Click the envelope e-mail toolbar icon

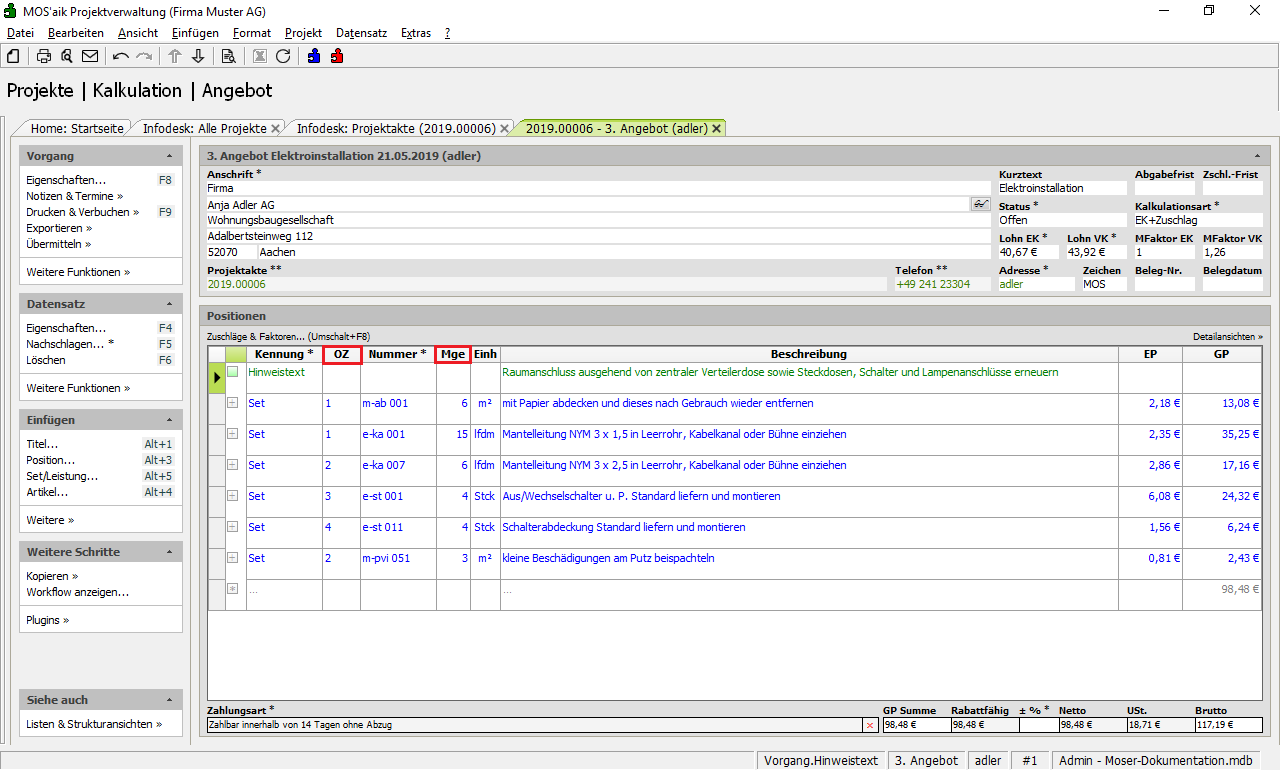tap(90, 56)
